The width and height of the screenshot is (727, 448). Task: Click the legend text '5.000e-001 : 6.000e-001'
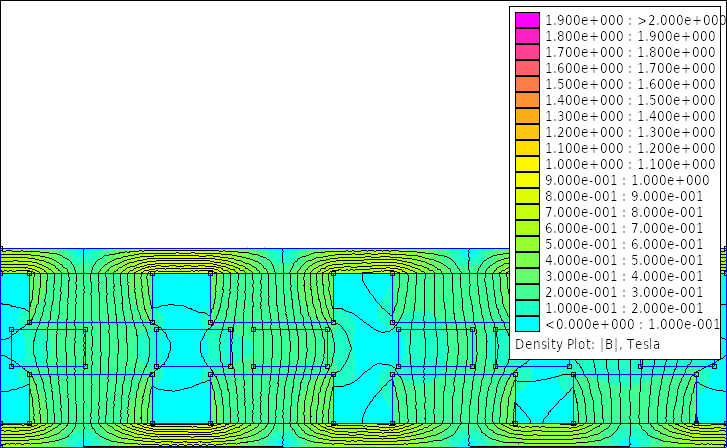624,244
